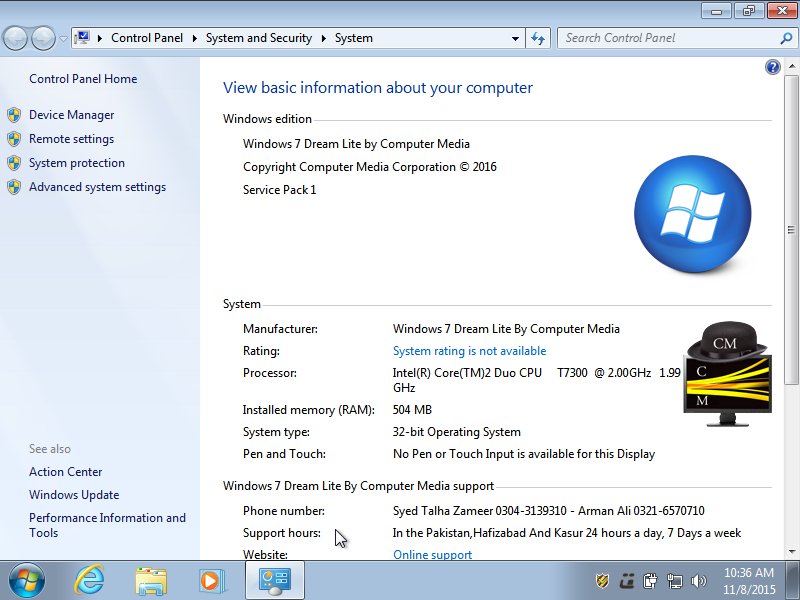This screenshot has height=600, width=800.
Task: Click the Refresh button
Action: [x=538, y=38]
